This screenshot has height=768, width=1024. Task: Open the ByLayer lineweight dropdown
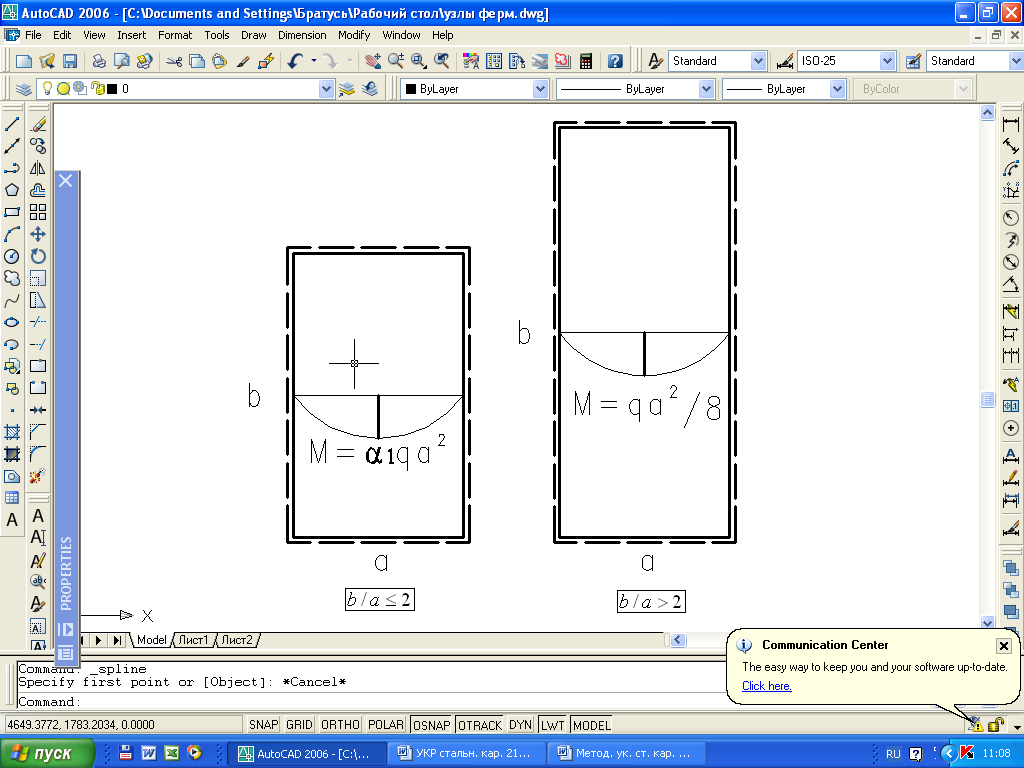(837, 89)
